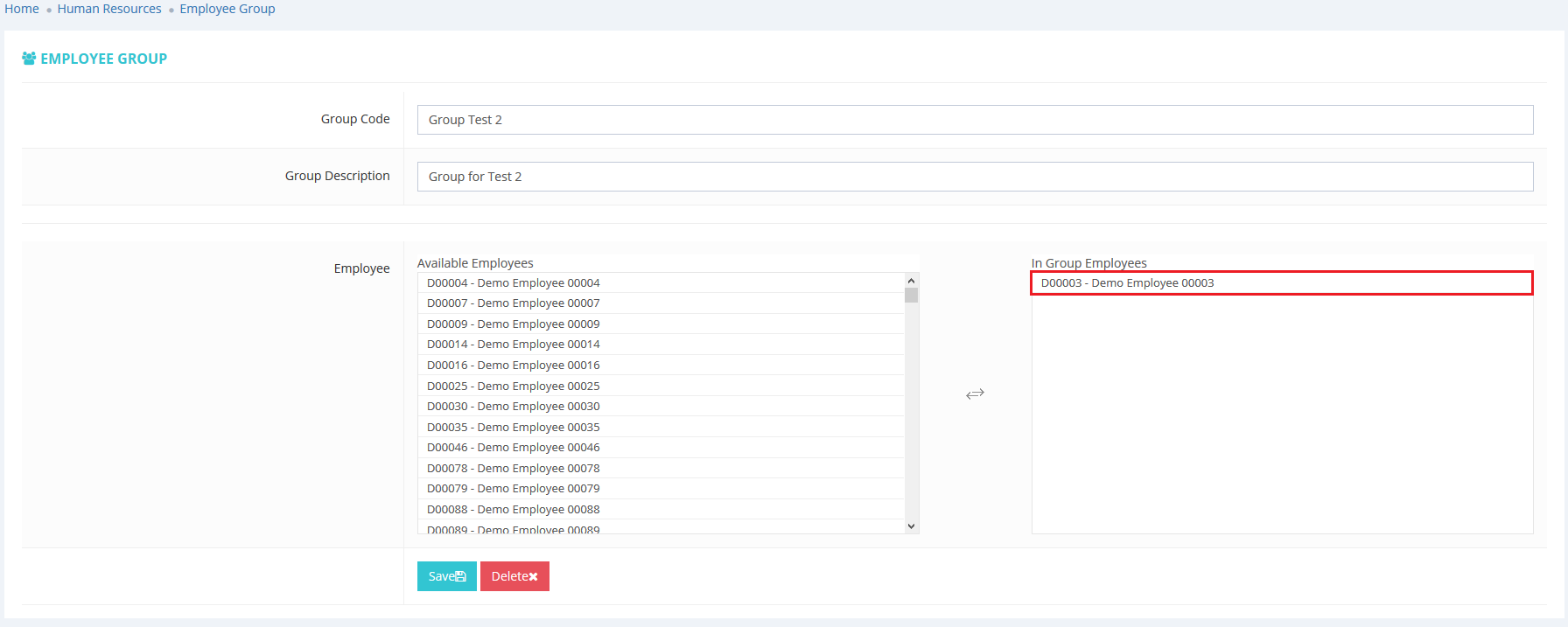The image size is (1568, 627).
Task: Click the Group Code input field
Action: pyautogui.click(x=975, y=120)
